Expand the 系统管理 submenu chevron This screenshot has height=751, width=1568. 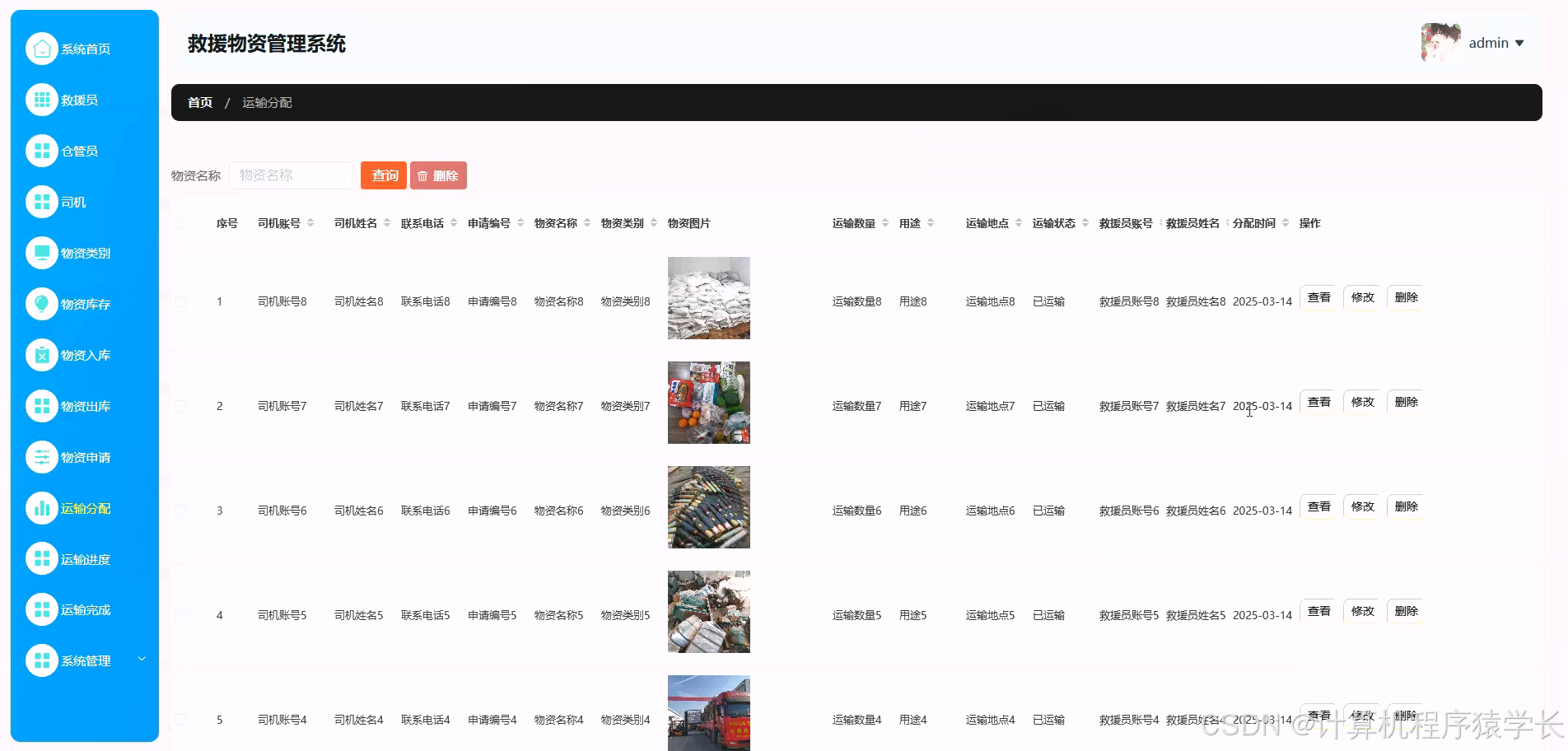[x=142, y=659]
